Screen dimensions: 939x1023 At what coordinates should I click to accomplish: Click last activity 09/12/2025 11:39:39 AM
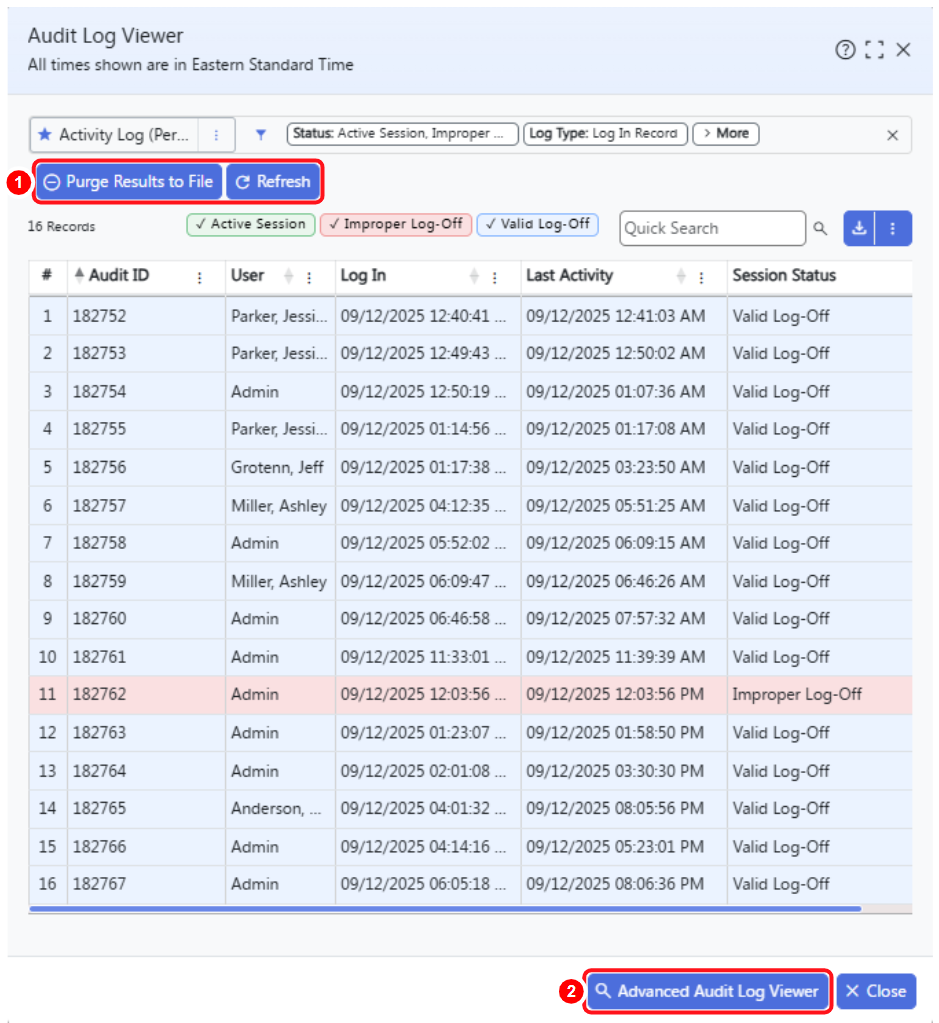tap(615, 657)
